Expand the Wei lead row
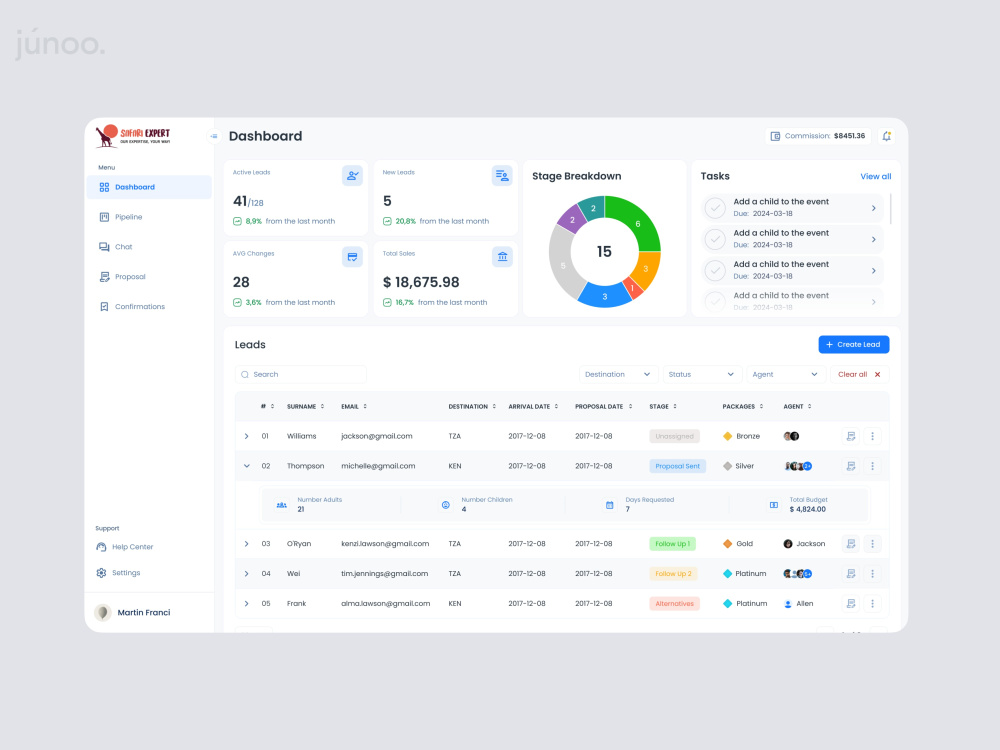Screen dimensions: 1000x750 [246, 573]
